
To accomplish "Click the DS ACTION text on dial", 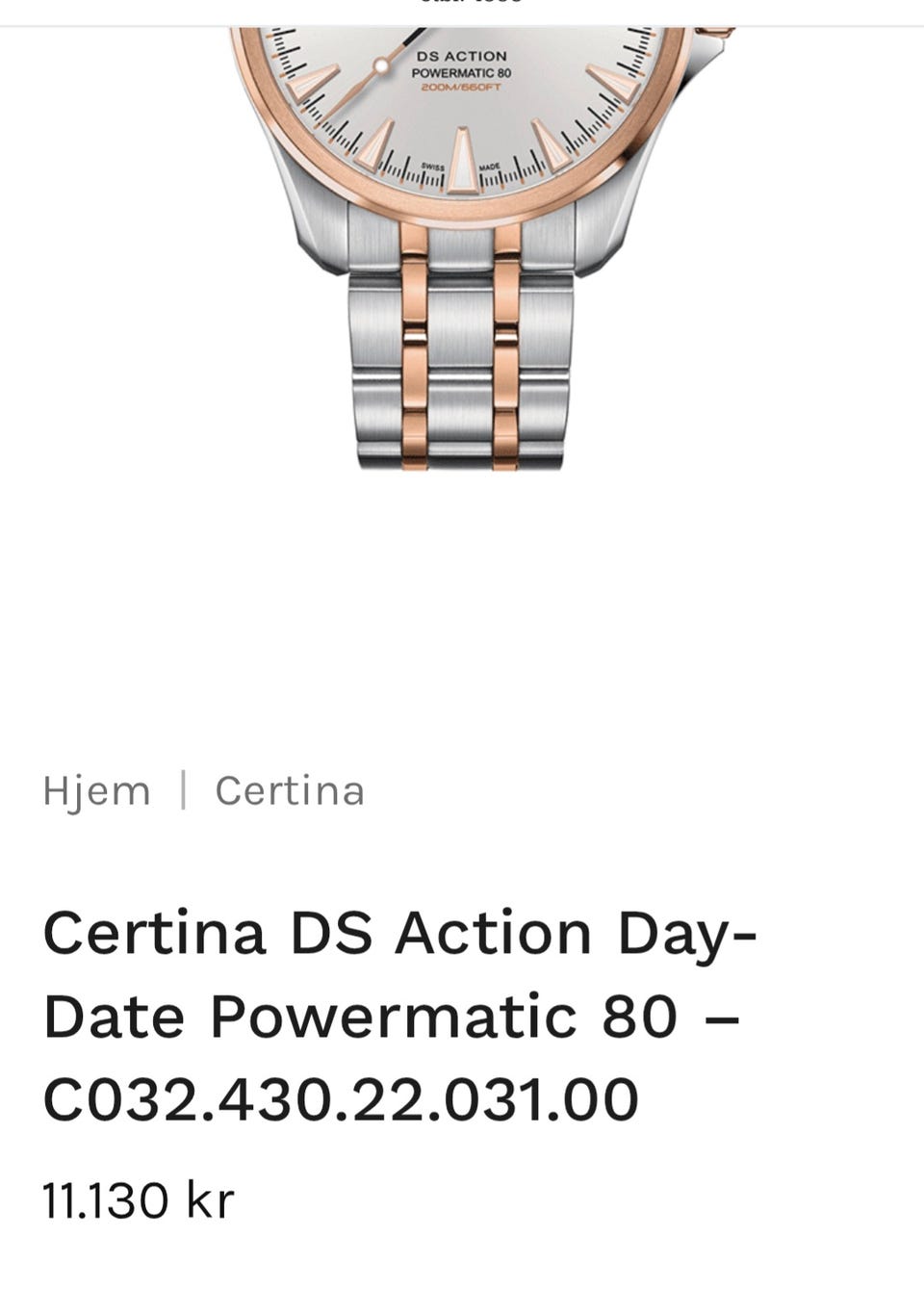I will [x=461, y=57].
